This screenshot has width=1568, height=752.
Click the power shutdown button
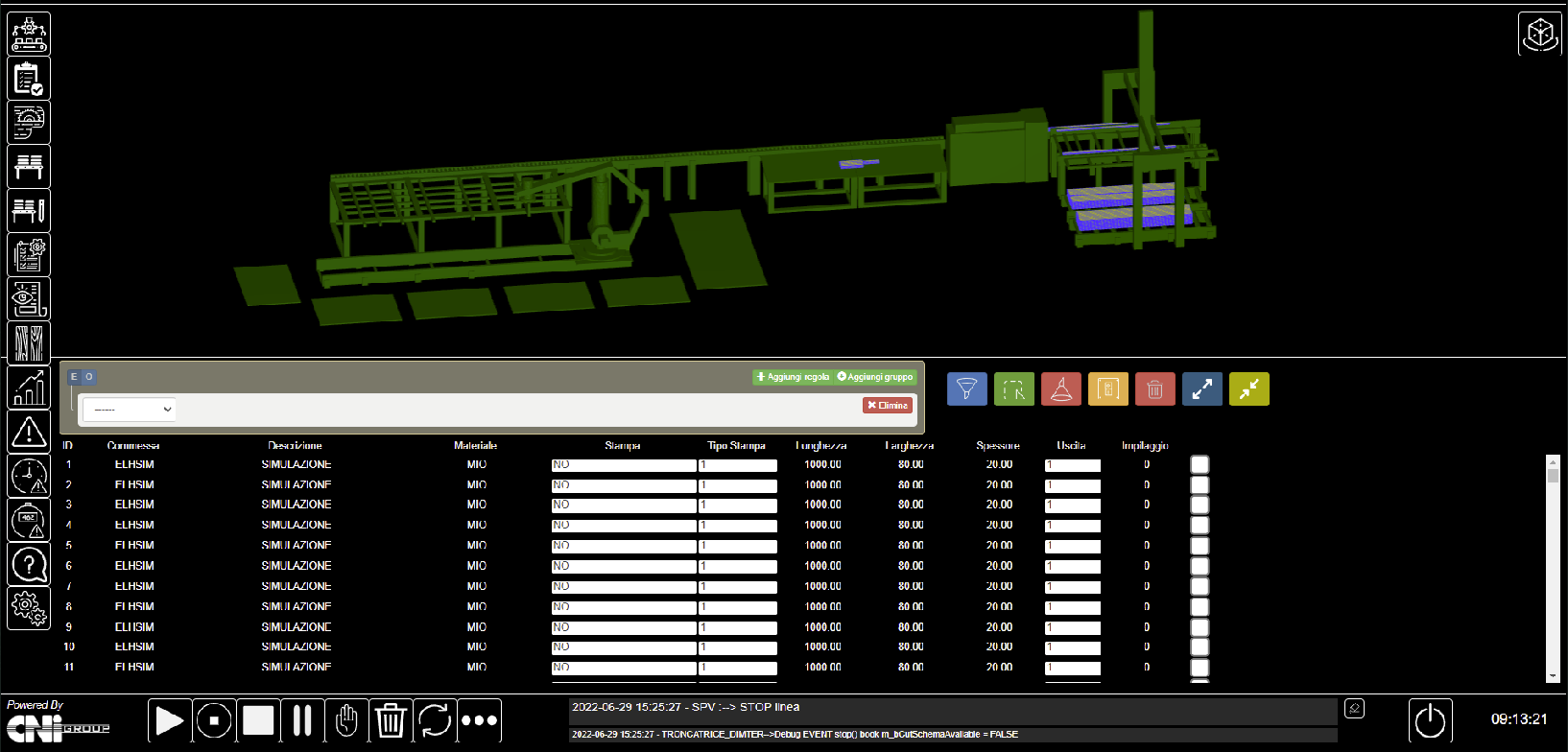(x=1430, y=720)
